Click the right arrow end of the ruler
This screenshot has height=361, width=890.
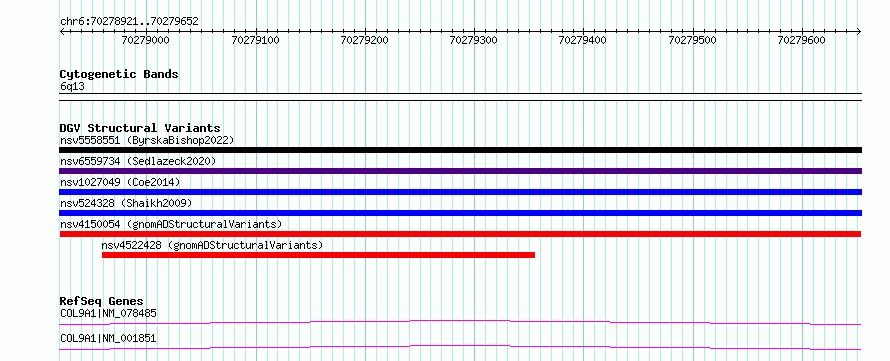(859, 31)
